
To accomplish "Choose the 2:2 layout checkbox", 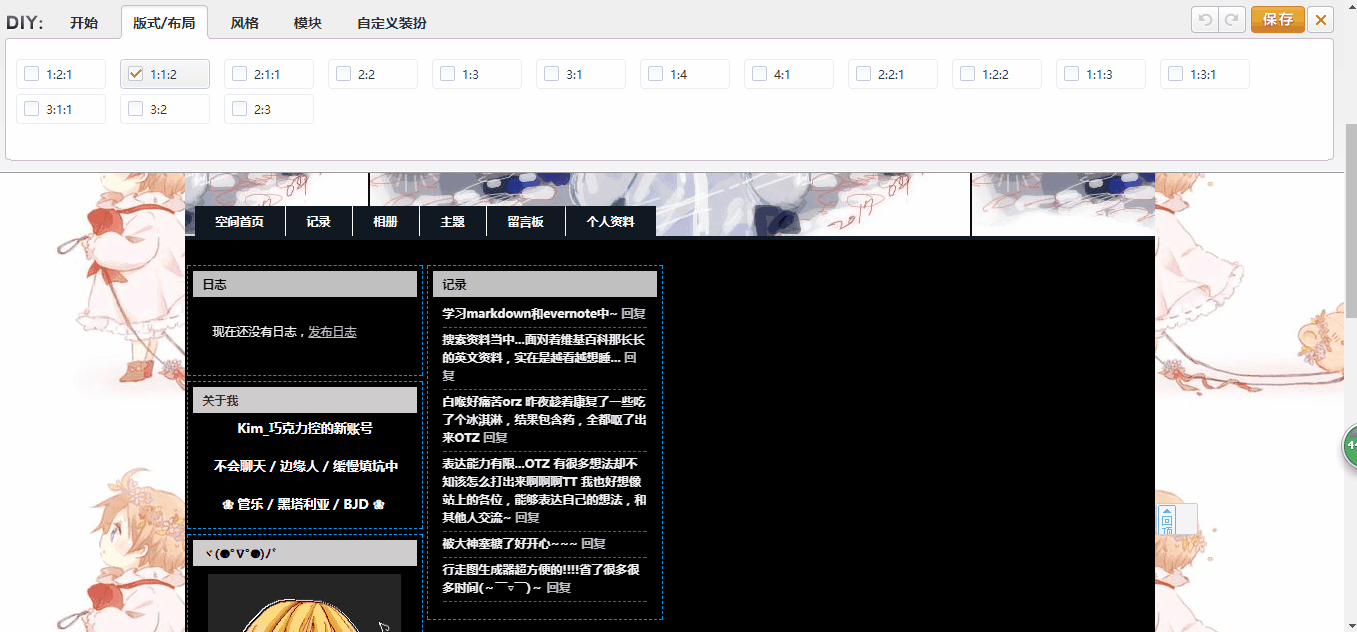I will pyautogui.click(x=344, y=73).
